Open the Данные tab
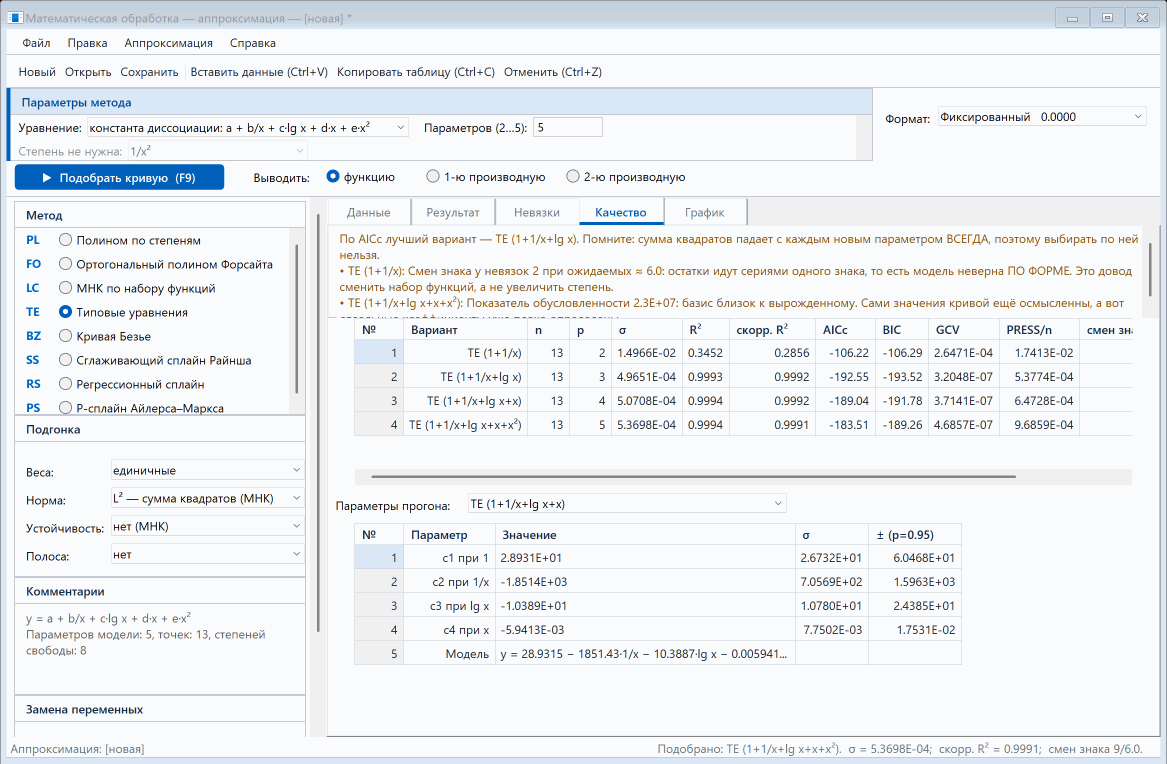The height and width of the screenshot is (764, 1167). (x=368, y=213)
